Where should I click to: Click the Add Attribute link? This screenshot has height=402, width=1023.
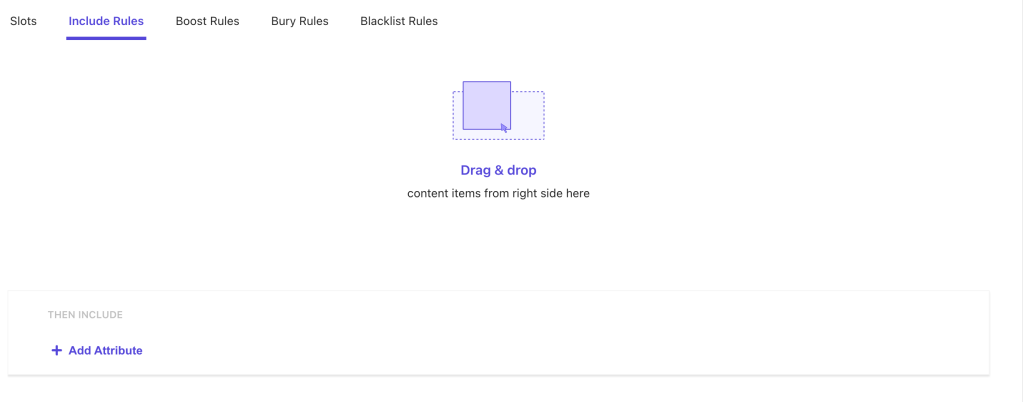click(x=105, y=351)
